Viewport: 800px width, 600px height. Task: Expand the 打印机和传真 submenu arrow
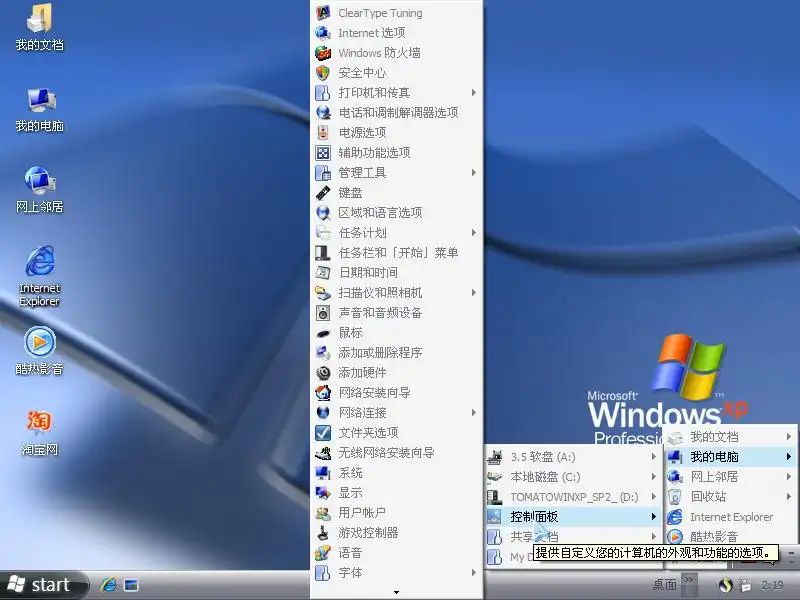coord(474,92)
